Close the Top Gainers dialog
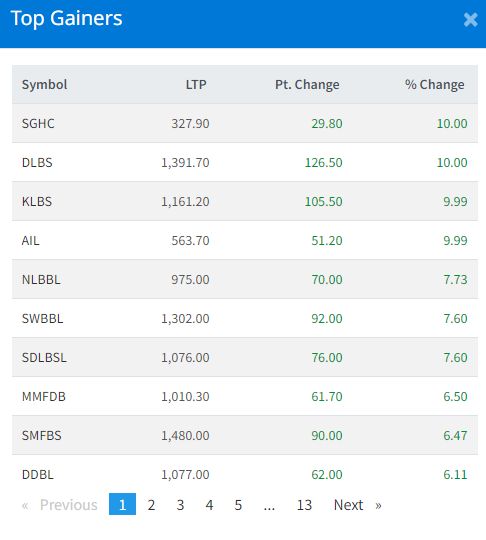 point(471,19)
